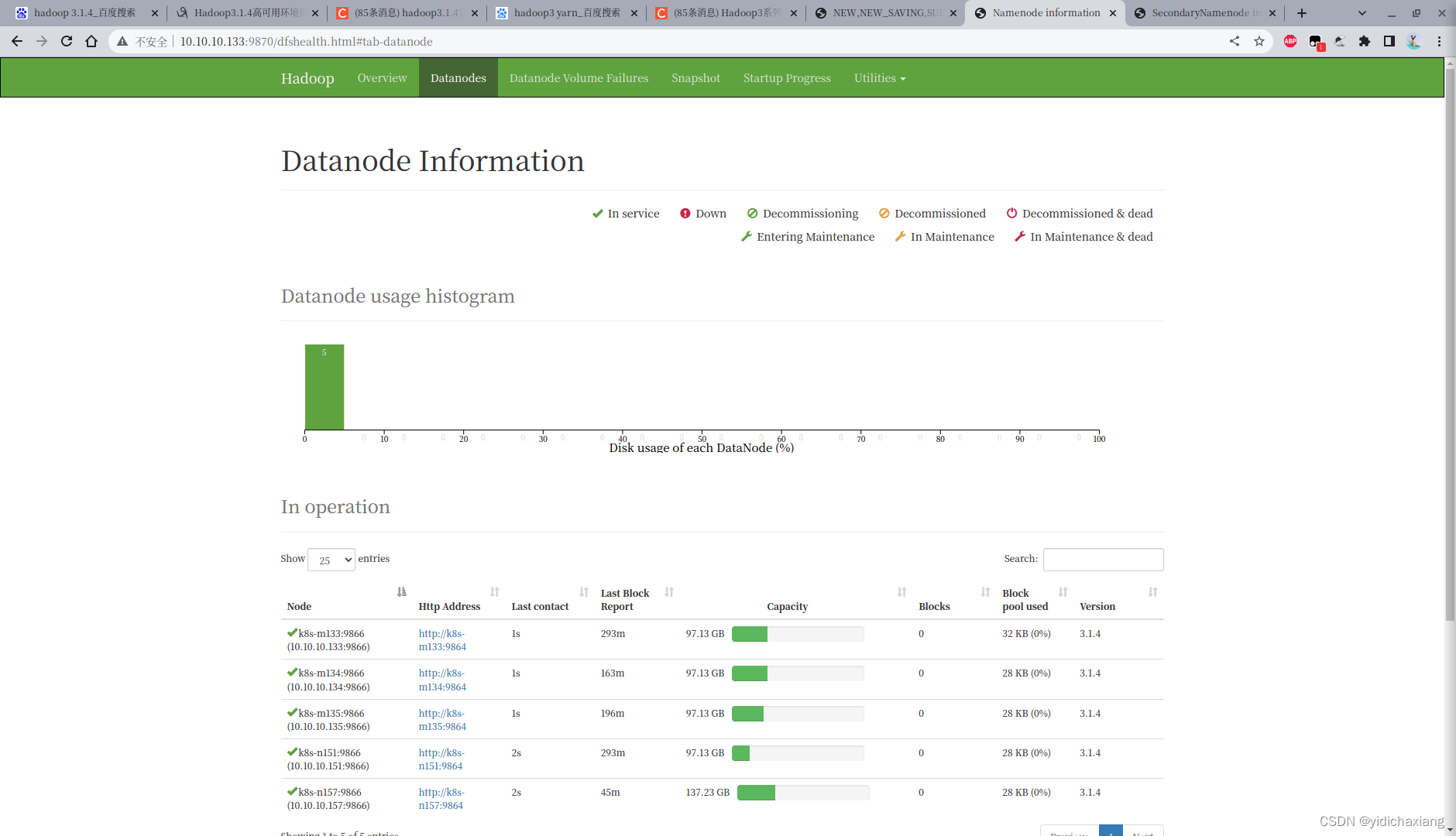Click the k8s-n151 capacity usage bar

coord(798,753)
